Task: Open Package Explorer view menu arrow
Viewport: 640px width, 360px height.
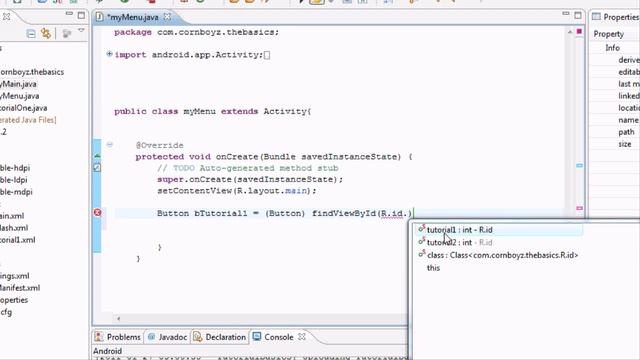Action: click(81, 31)
